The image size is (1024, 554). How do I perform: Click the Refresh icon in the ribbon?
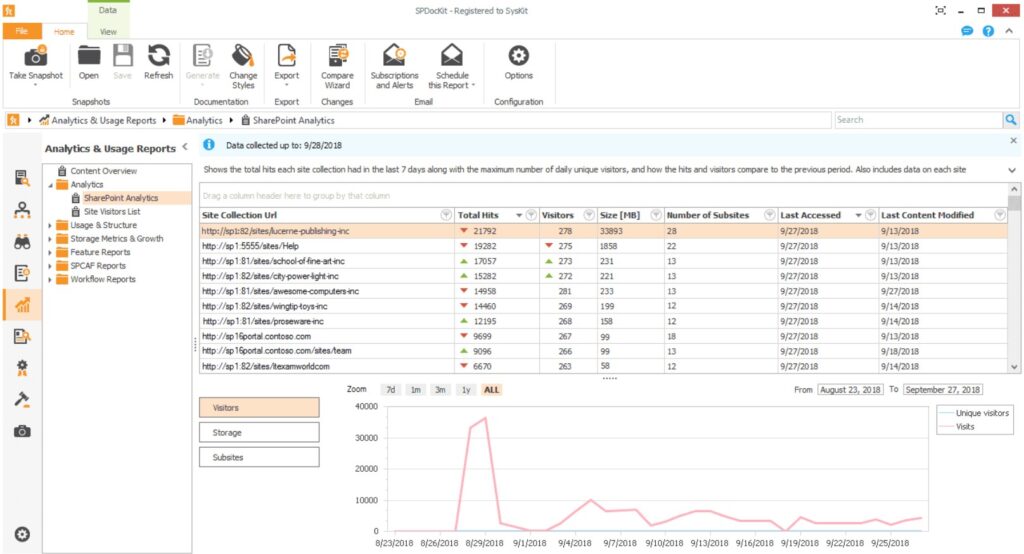coord(159,56)
